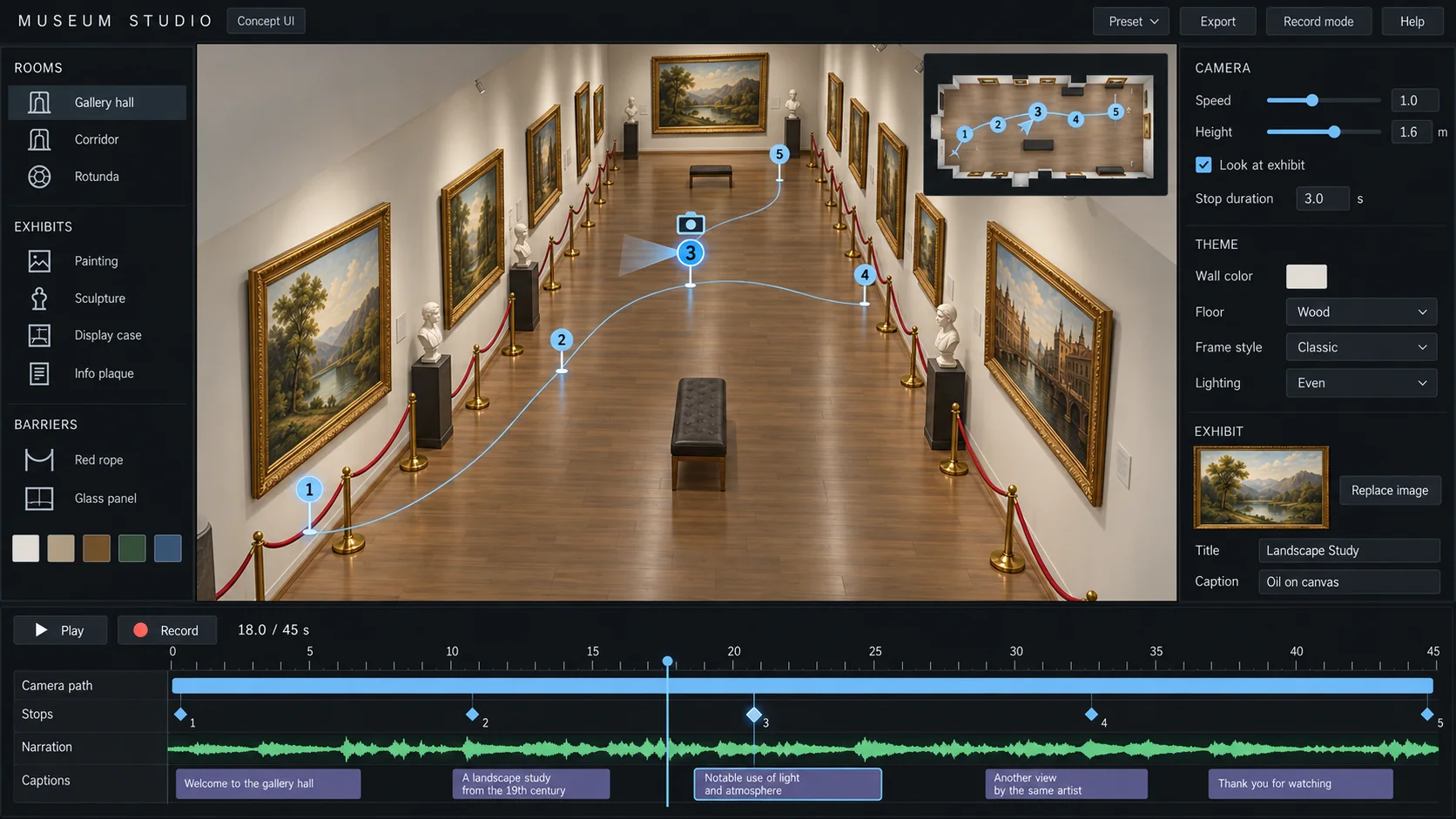The height and width of the screenshot is (819, 1456).
Task: Open the Floor dropdown set to Wood
Action: (1360, 312)
